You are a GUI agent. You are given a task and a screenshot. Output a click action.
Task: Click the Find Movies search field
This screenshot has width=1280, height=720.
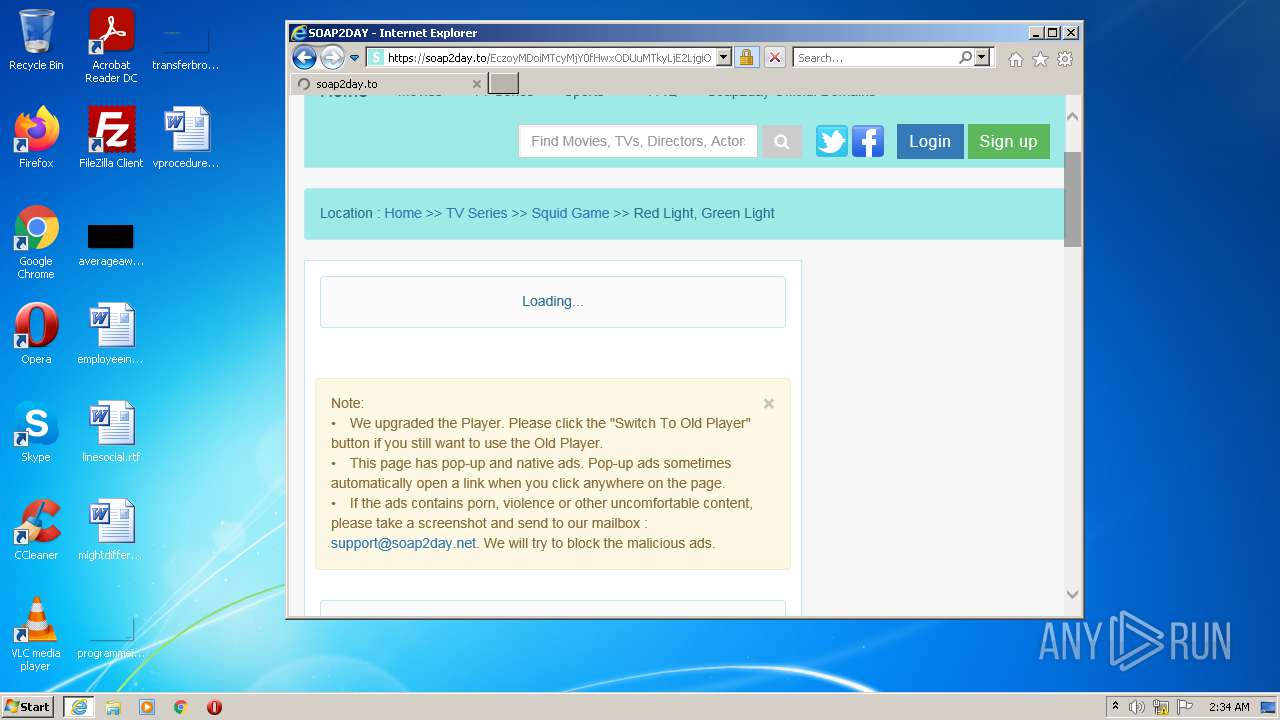[638, 141]
